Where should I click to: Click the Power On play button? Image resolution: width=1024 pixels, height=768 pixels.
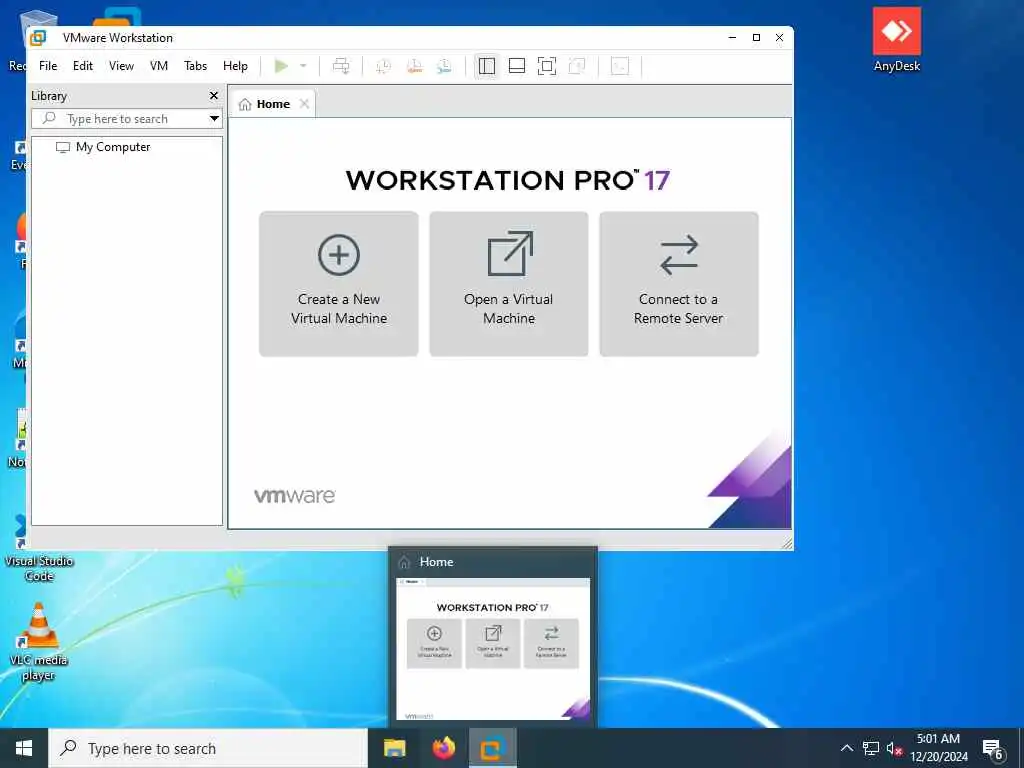pos(281,66)
